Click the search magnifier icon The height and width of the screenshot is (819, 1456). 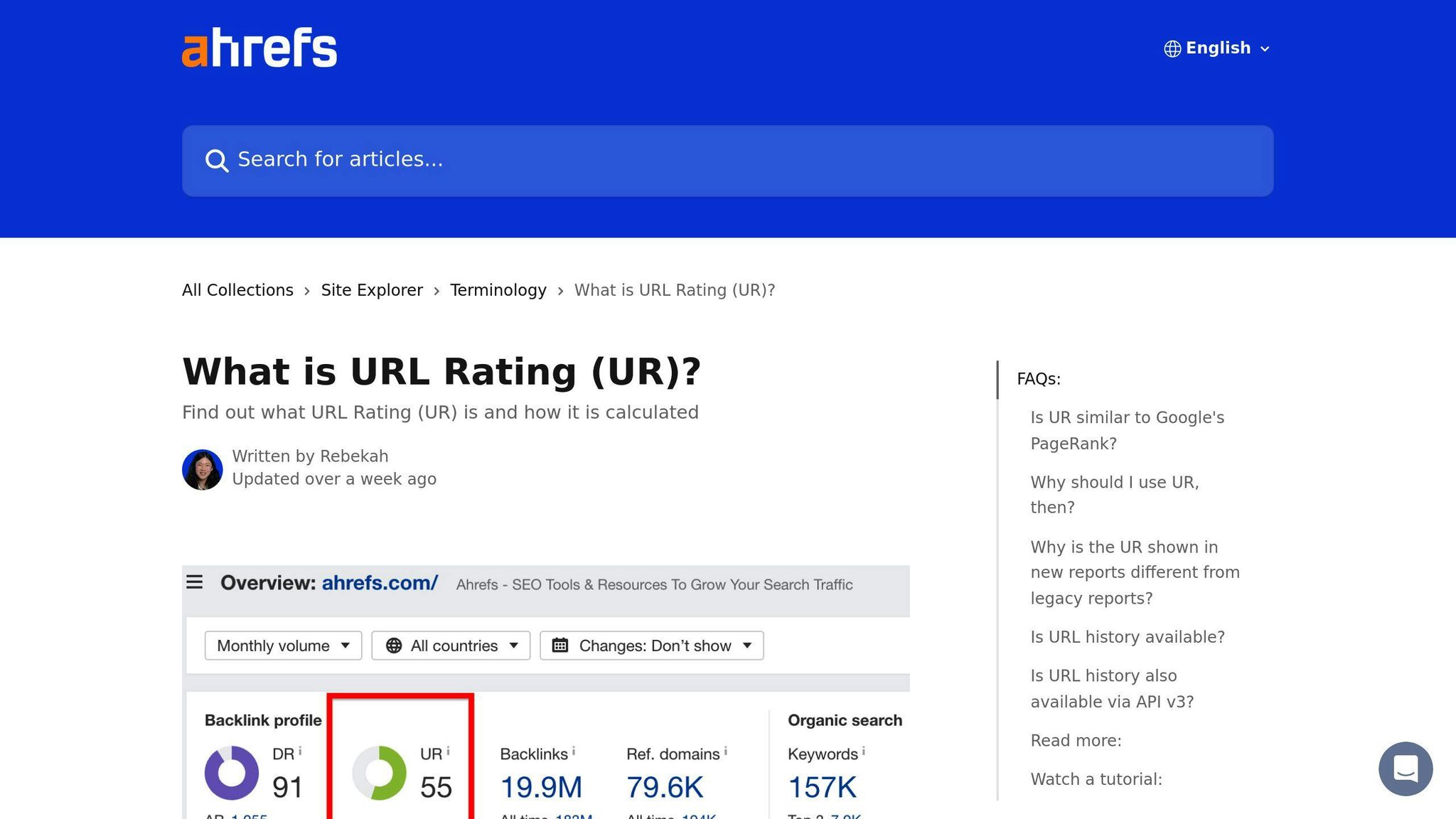(217, 161)
